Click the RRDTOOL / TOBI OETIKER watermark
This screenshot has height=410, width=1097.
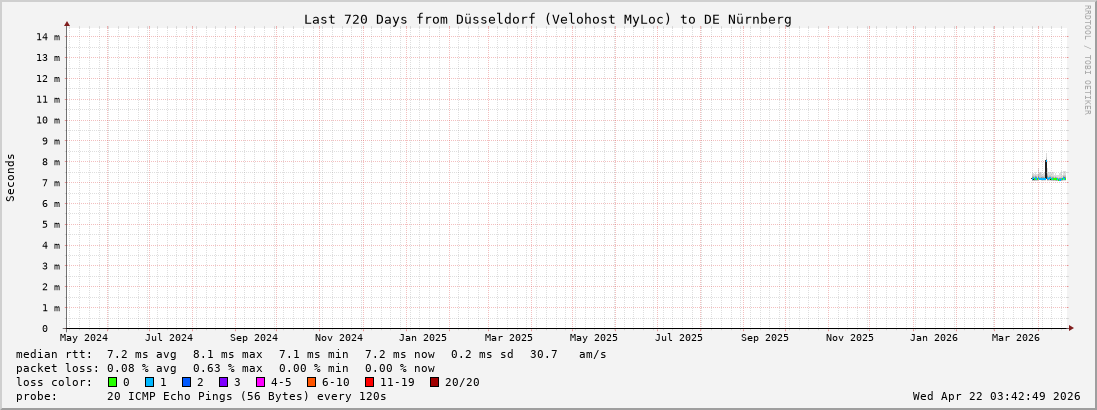[1087, 59]
